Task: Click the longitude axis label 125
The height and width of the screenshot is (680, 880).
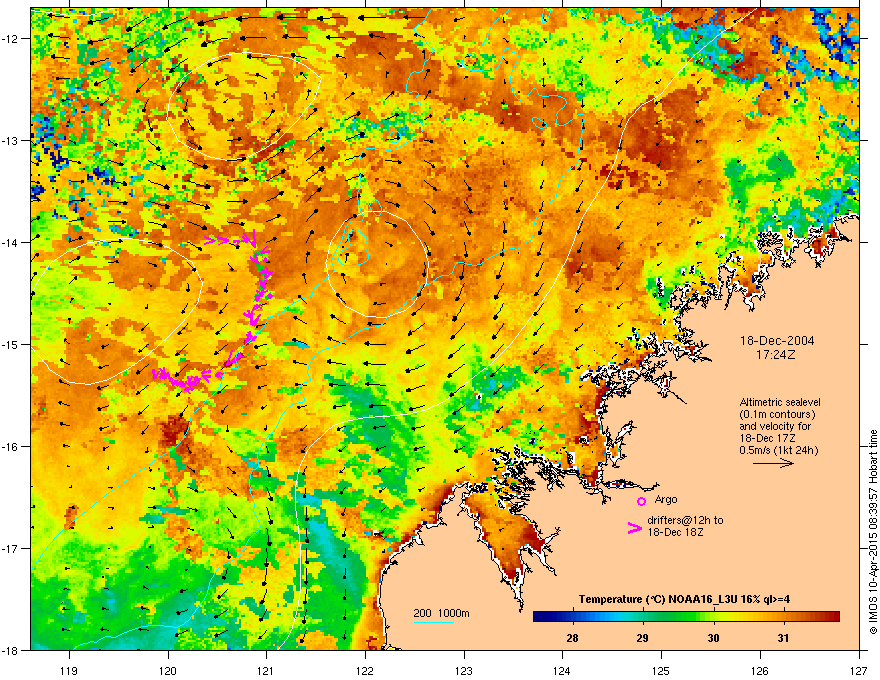Action: pyautogui.click(x=661, y=670)
